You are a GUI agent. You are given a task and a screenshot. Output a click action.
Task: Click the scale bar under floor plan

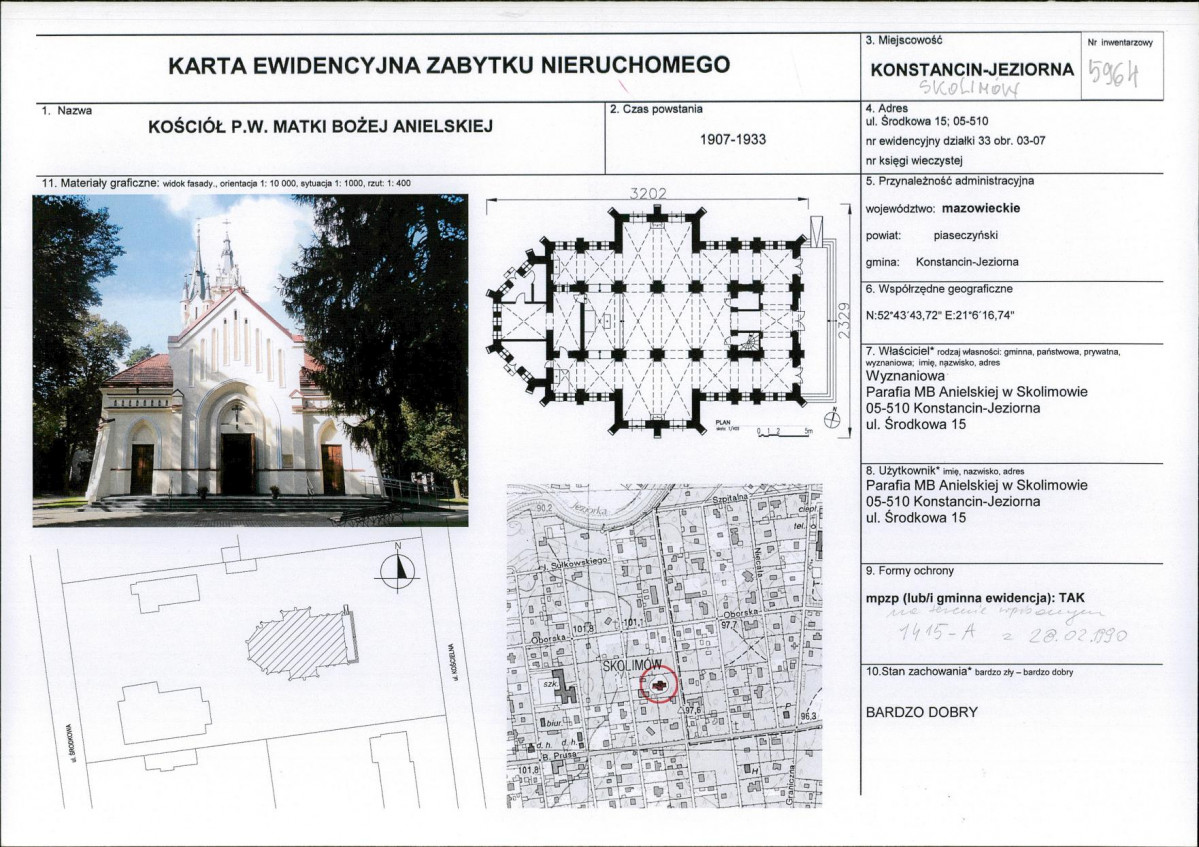tap(784, 433)
